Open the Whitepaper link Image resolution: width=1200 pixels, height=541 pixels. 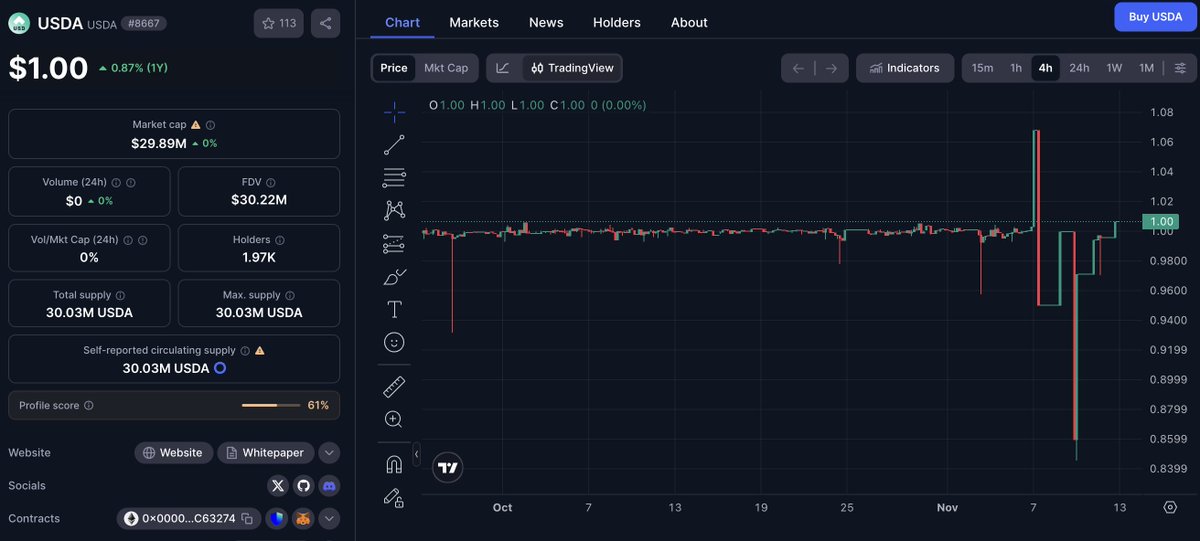tap(265, 453)
